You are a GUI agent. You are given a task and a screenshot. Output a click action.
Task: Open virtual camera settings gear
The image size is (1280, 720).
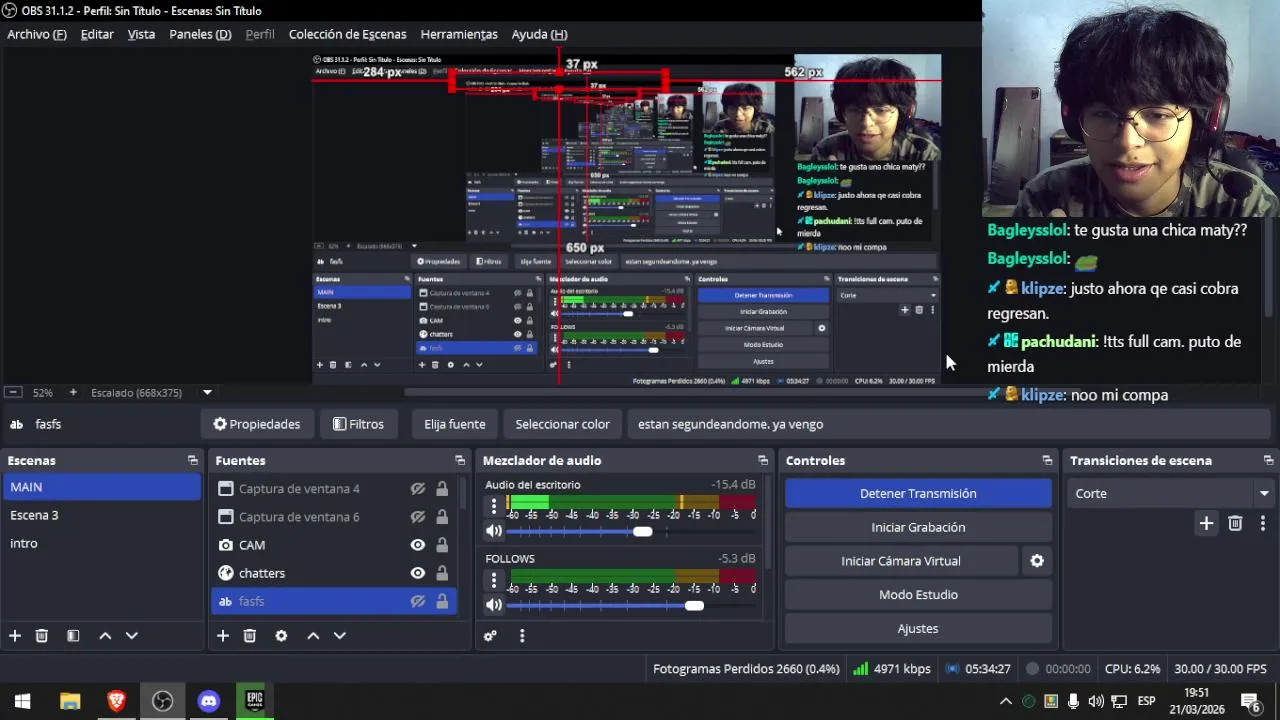(1037, 561)
